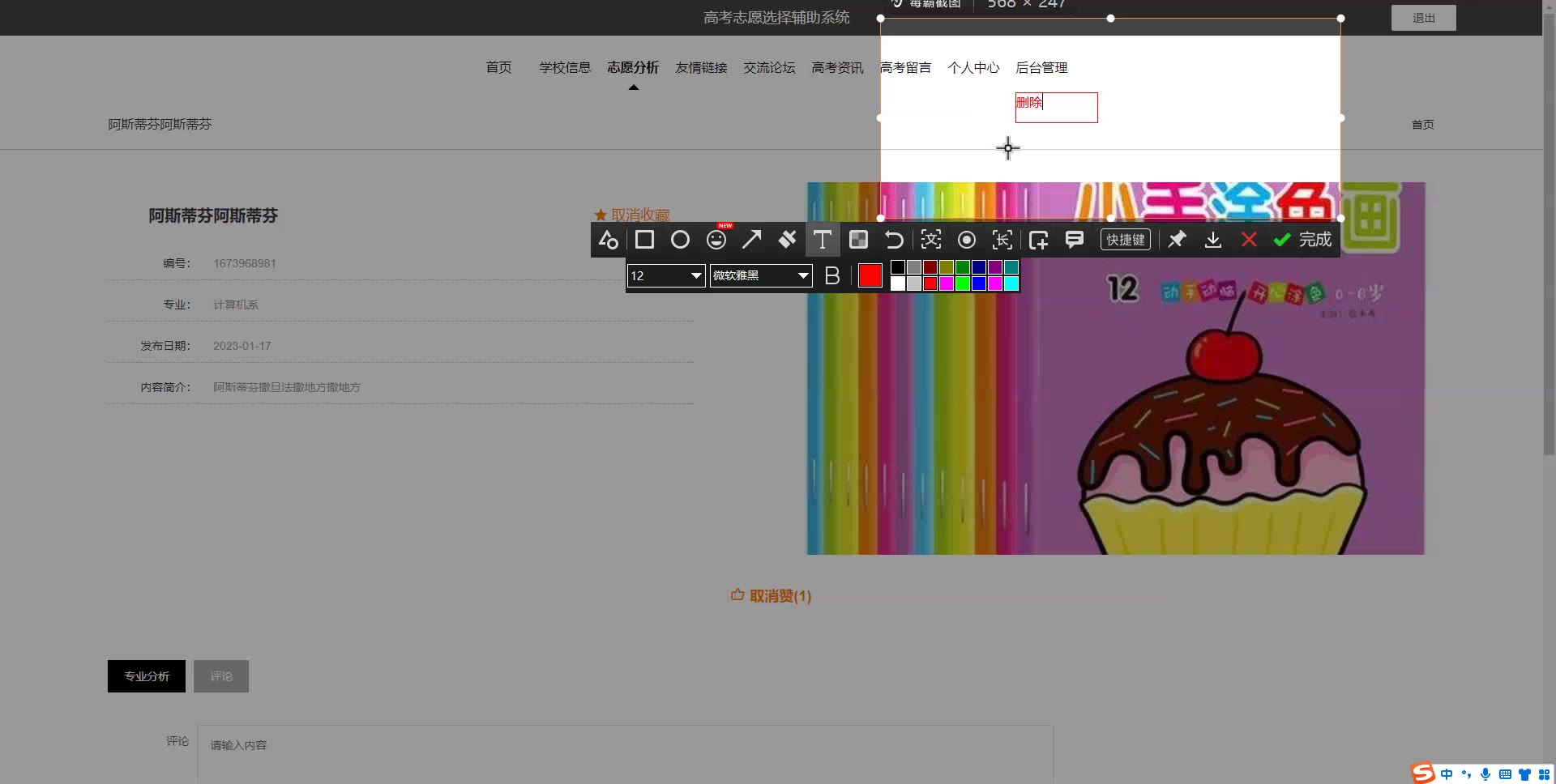Switch to the 专业分析 tab
1556x784 pixels.
[x=147, y=676]
